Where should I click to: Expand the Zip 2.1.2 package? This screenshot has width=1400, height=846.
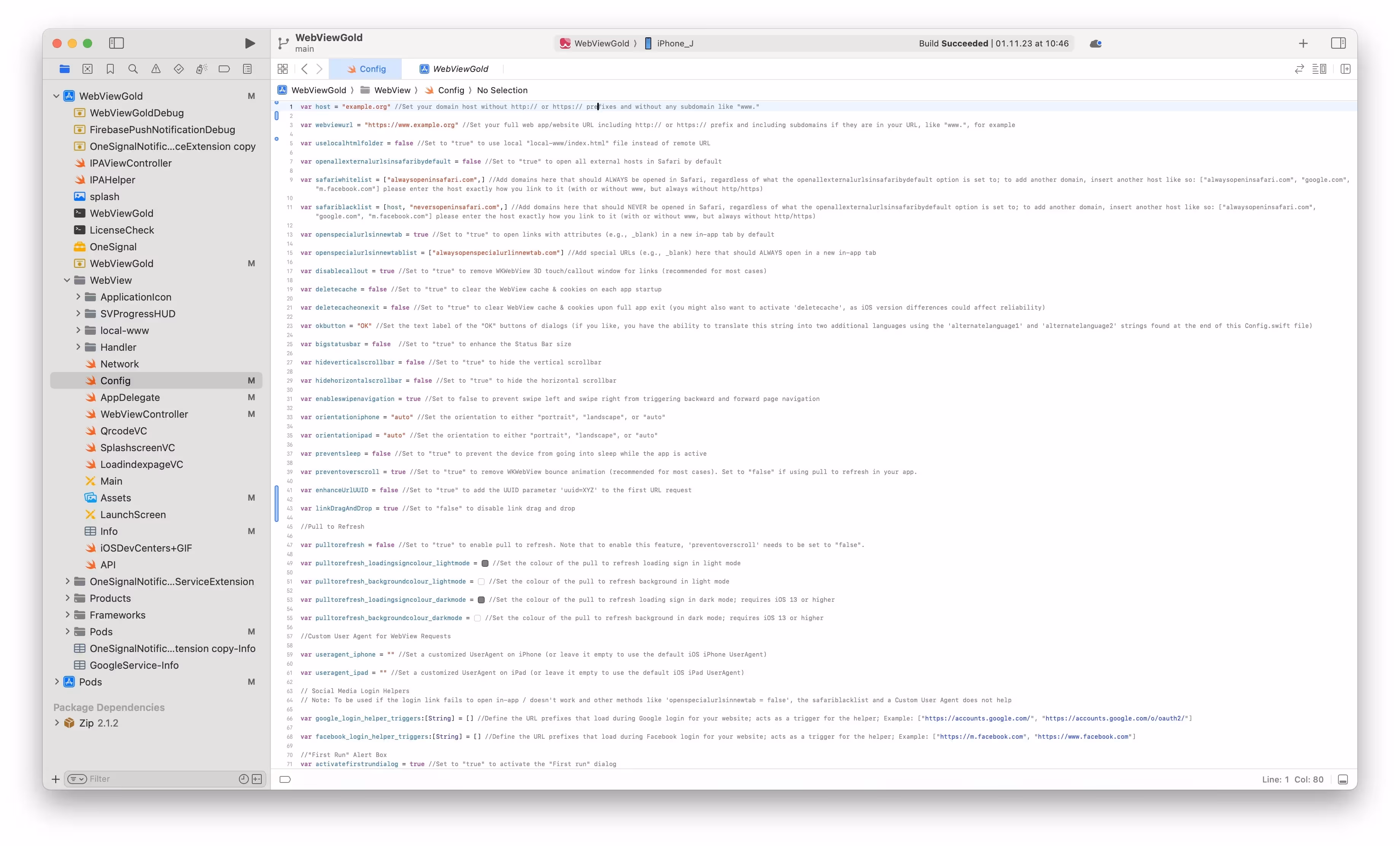pyautogui.click(x=57, y=723)
